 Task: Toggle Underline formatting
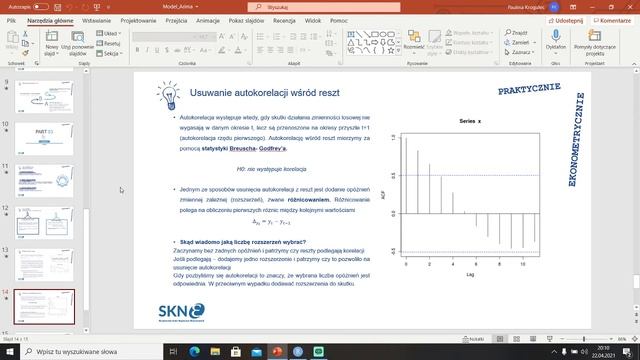point(157,50)
